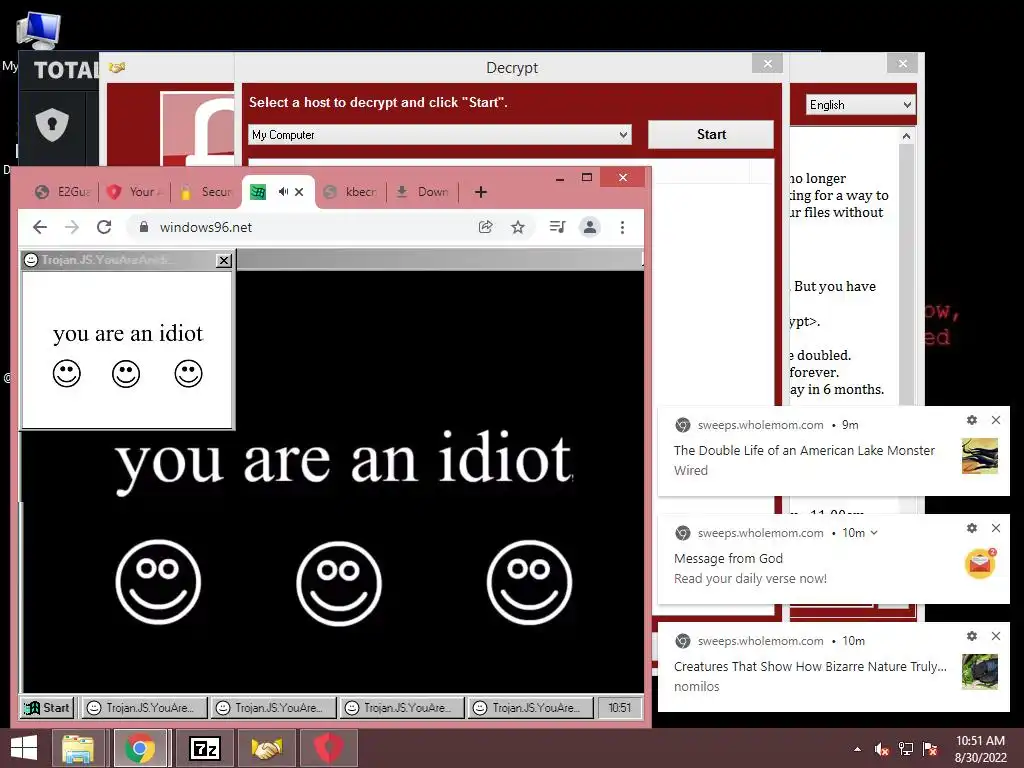This screenshot has width=1024, height=768.
Task: Select first Trojan.JS.YouAre taskbar entry
Action: click(143, 707)
